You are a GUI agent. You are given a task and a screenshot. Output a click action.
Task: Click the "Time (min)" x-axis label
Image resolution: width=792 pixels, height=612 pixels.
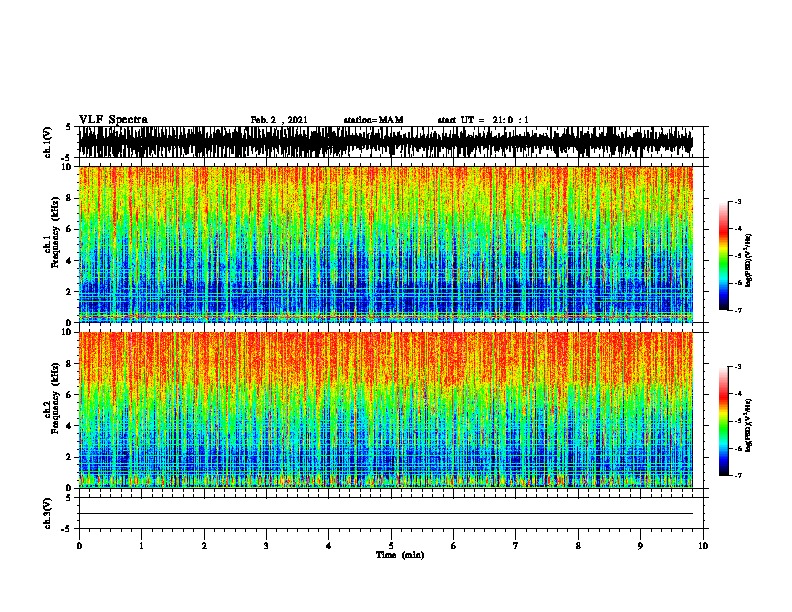pos(400,555)
